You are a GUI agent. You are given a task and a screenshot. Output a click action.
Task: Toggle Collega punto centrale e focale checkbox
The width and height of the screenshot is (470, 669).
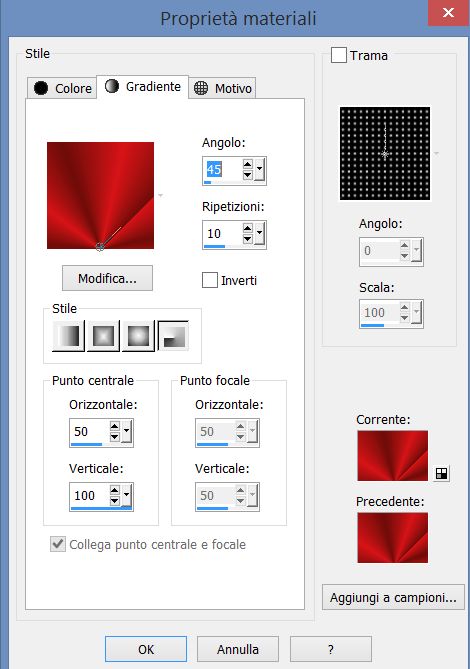point(58,544)
